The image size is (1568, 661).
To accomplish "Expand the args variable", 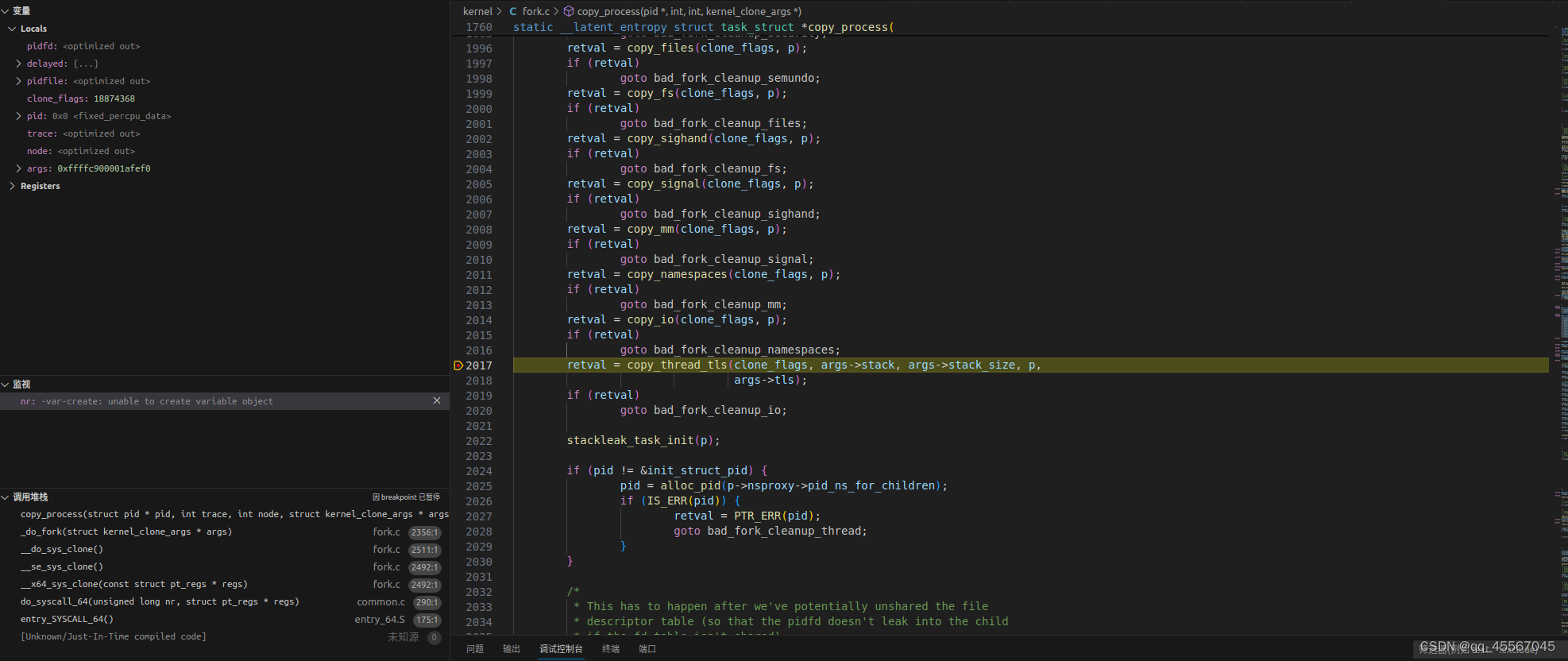I will click(x=18, y=168).
